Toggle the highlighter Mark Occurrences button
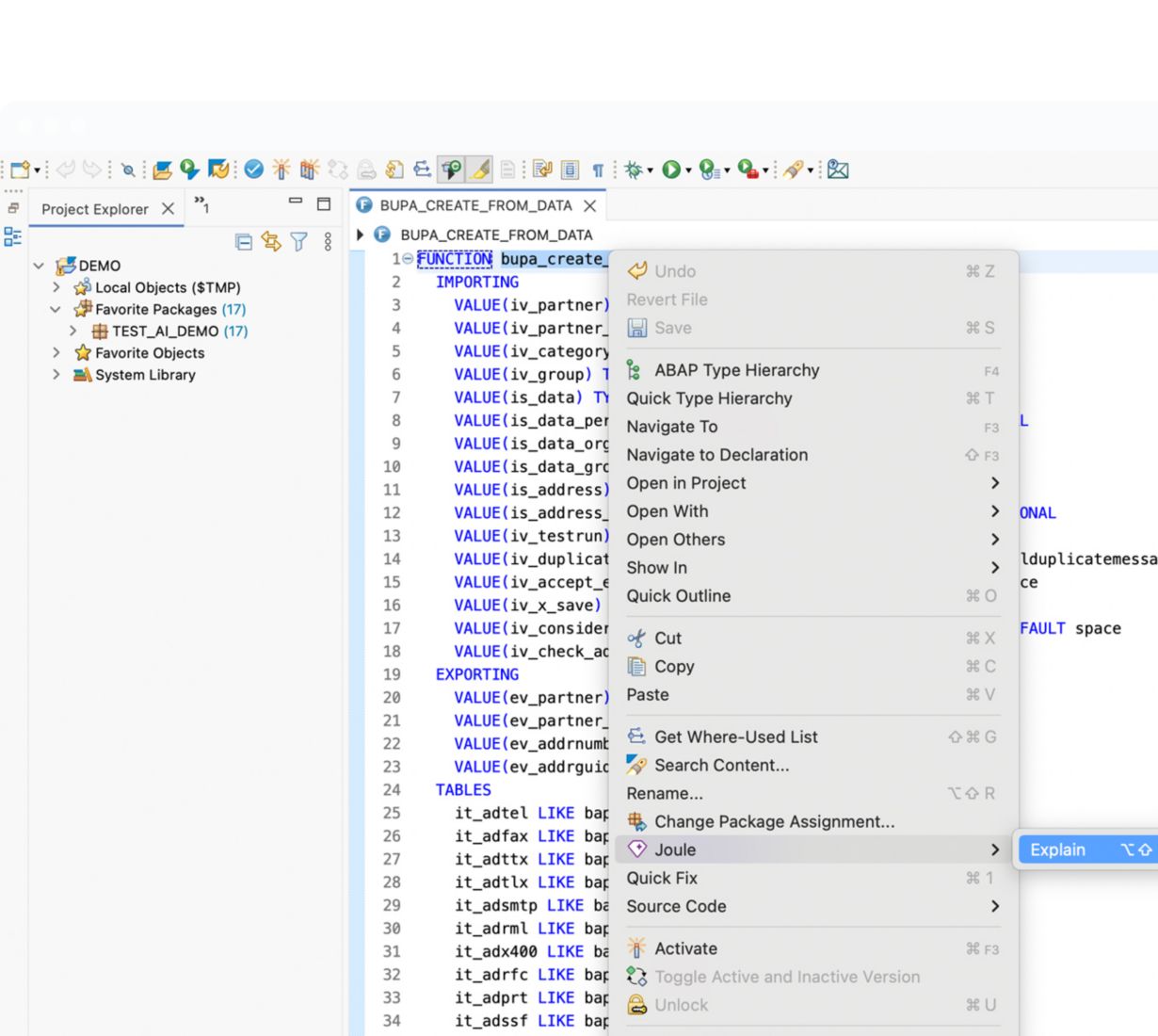 [x=480, y=170]
